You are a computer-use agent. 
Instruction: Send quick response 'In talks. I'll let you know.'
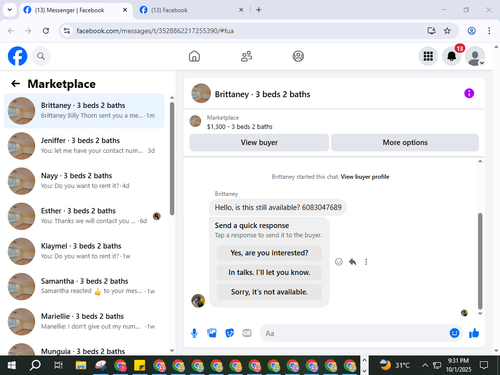(269, 272)
